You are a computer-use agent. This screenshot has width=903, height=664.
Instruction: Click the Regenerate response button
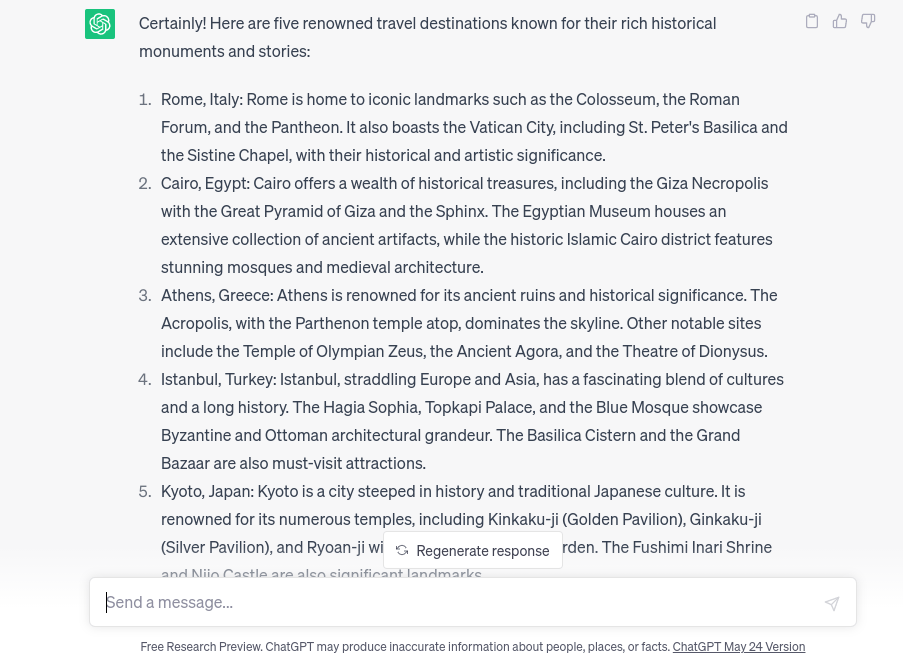pos(473,551)
